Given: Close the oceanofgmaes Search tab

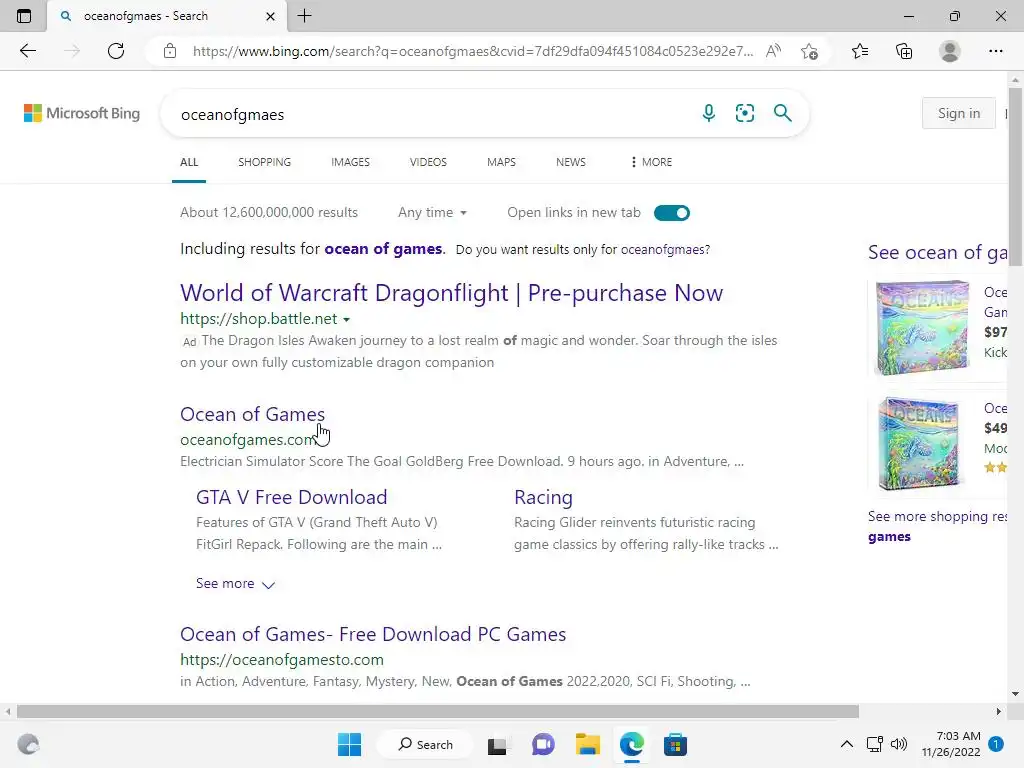Looking at the screenshot, I should click(x=270, y=16).
